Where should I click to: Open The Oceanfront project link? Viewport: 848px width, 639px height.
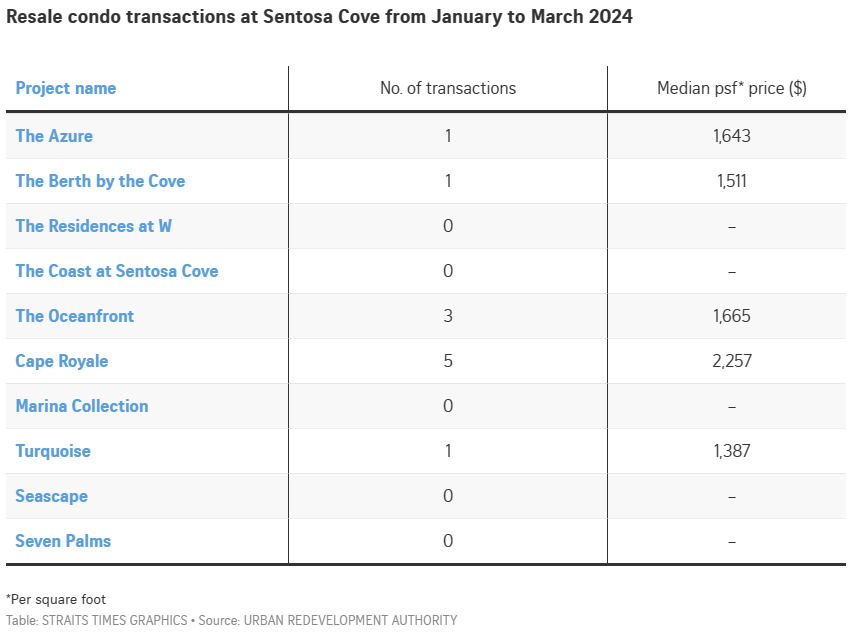(74, 316)
